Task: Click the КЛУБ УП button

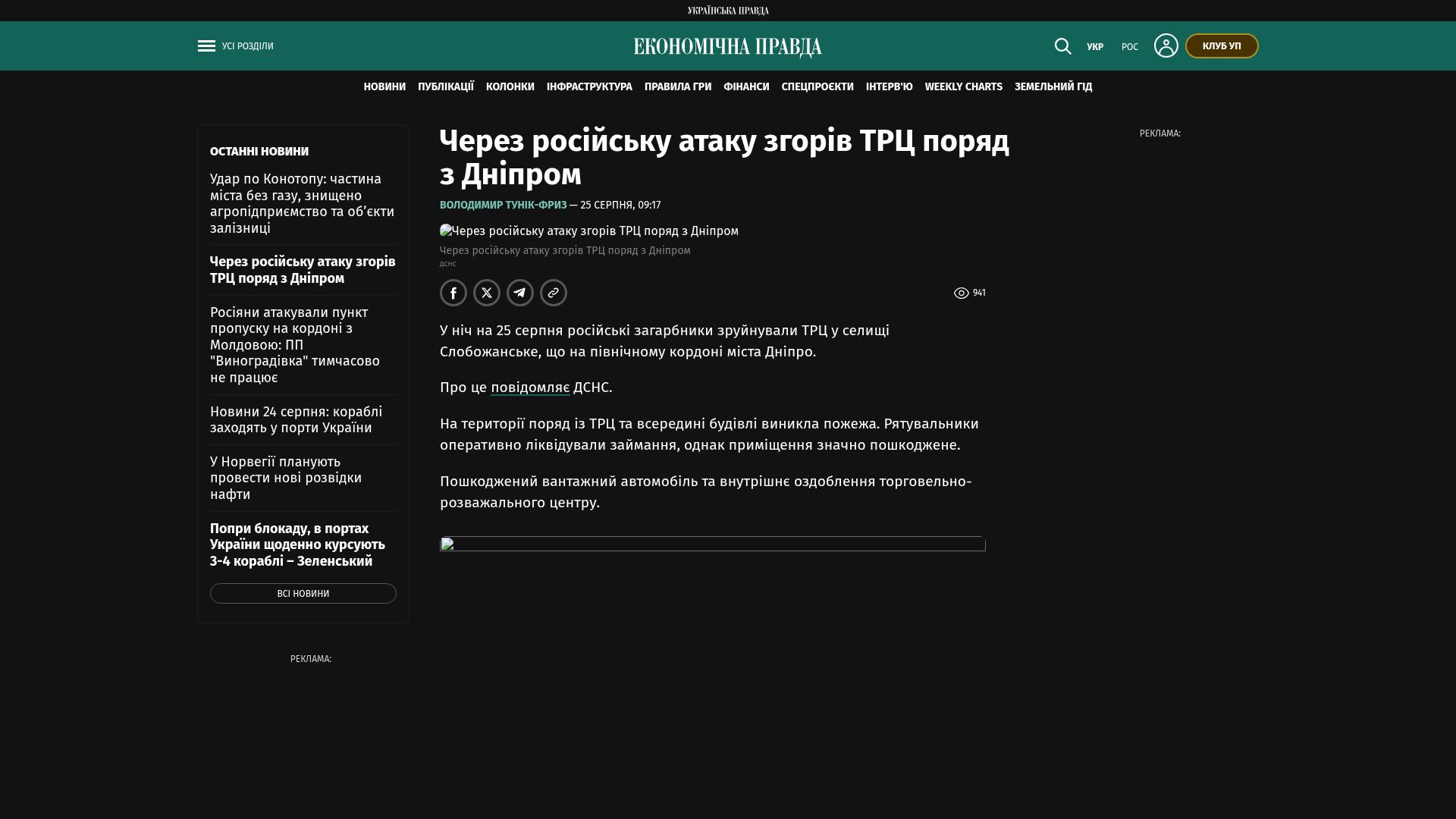Action: tap(1222, 46)
